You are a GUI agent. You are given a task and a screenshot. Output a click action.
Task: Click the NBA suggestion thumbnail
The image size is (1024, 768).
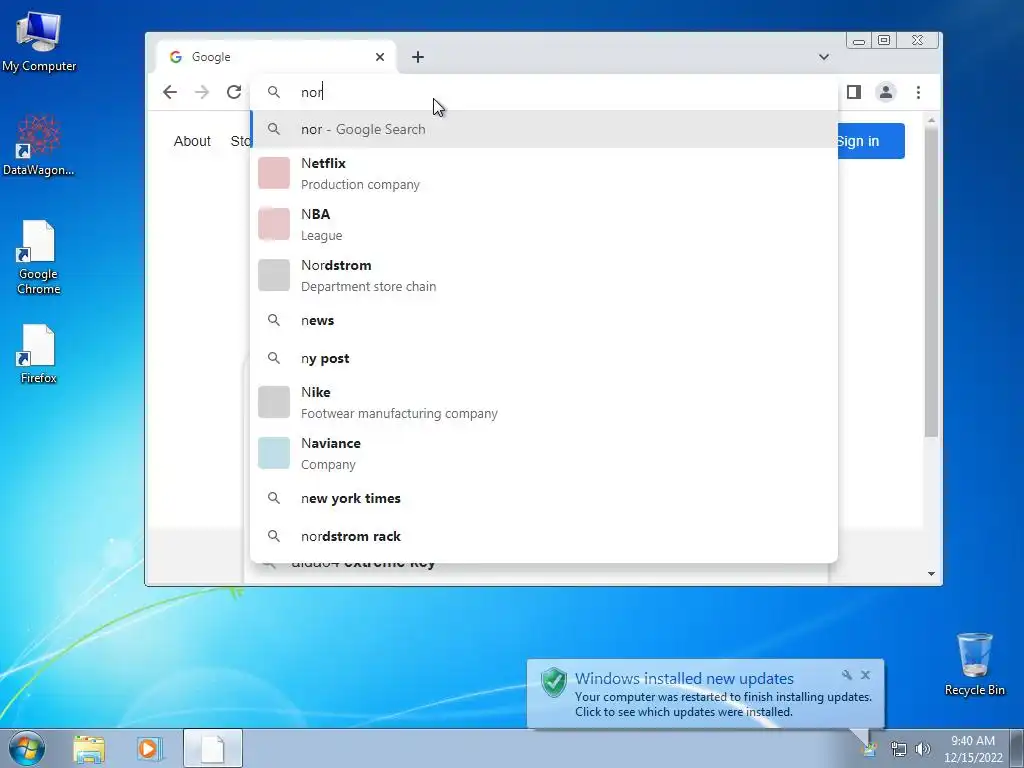click(x=274, y=224)
